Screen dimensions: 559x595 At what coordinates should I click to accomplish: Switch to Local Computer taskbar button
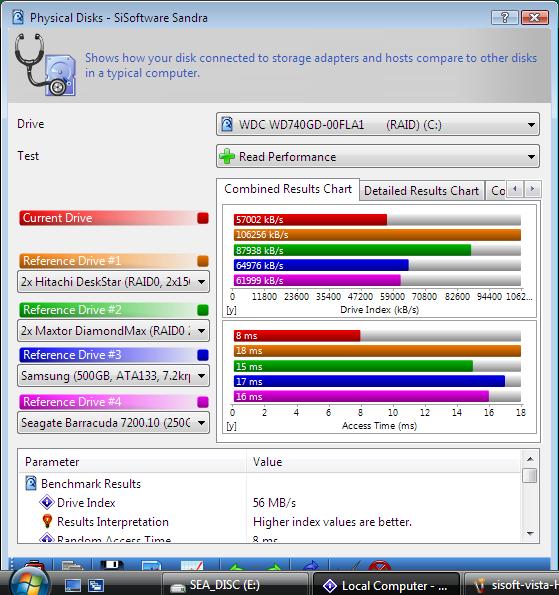tap(387, 585)
